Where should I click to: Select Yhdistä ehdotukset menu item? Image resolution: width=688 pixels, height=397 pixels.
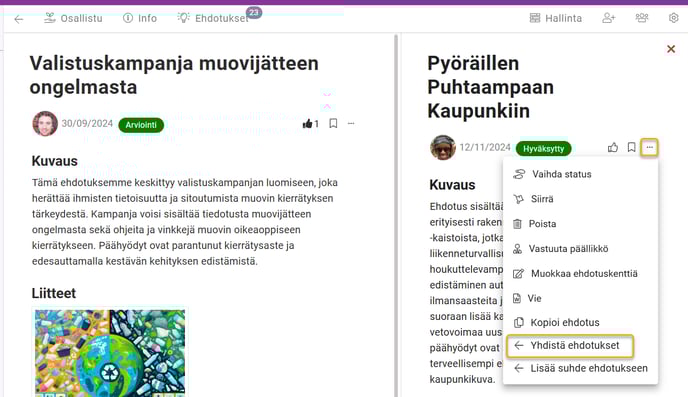tap(570, 346)
